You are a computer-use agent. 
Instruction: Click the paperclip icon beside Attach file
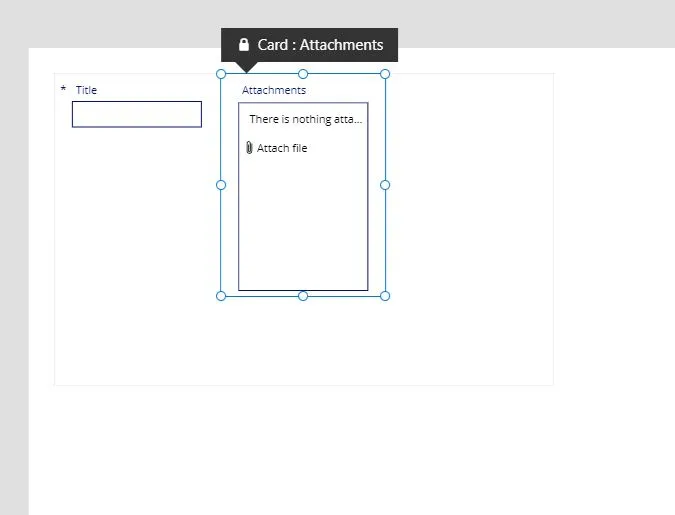(x=249, y=148)
